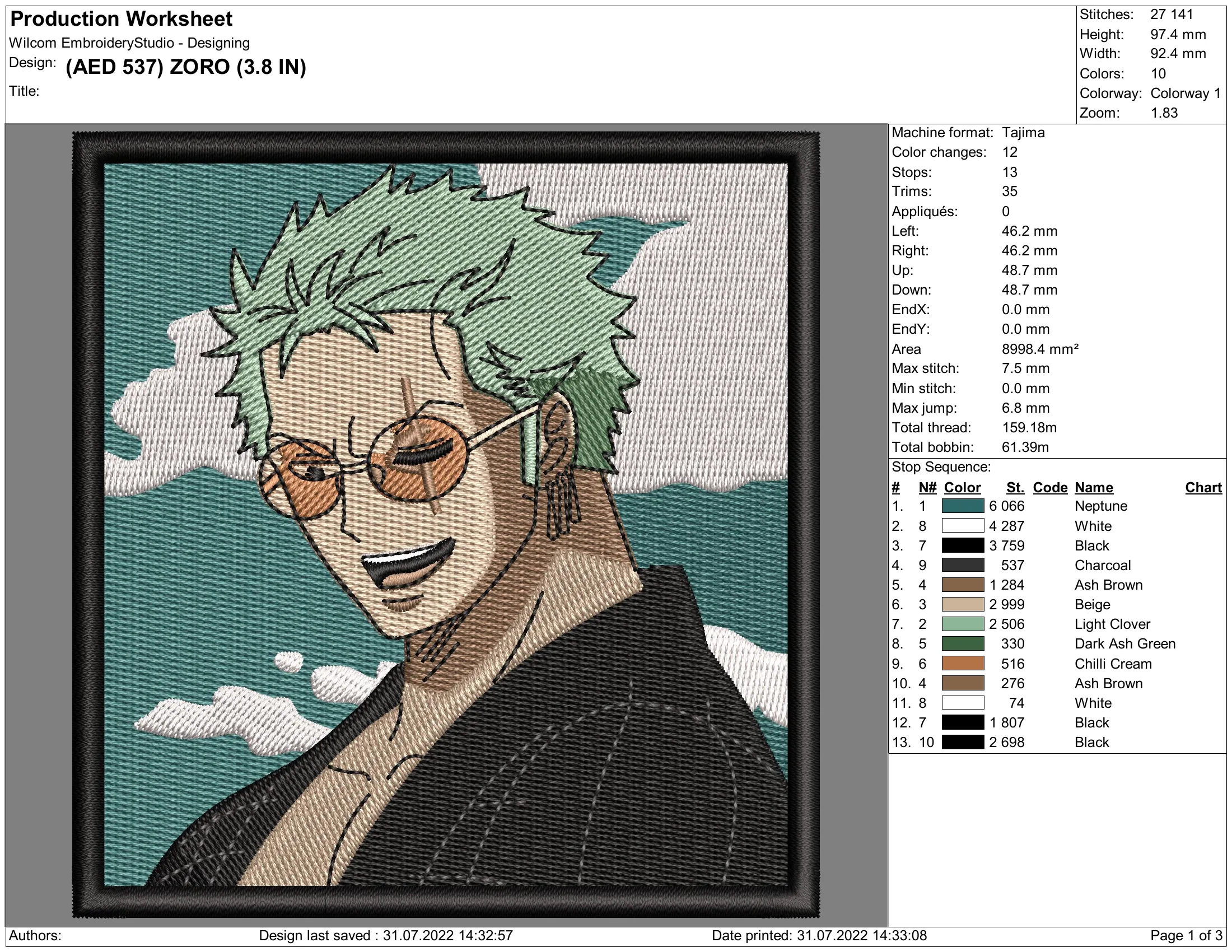Click the 'Authors:' label in footer

point(35,936)
